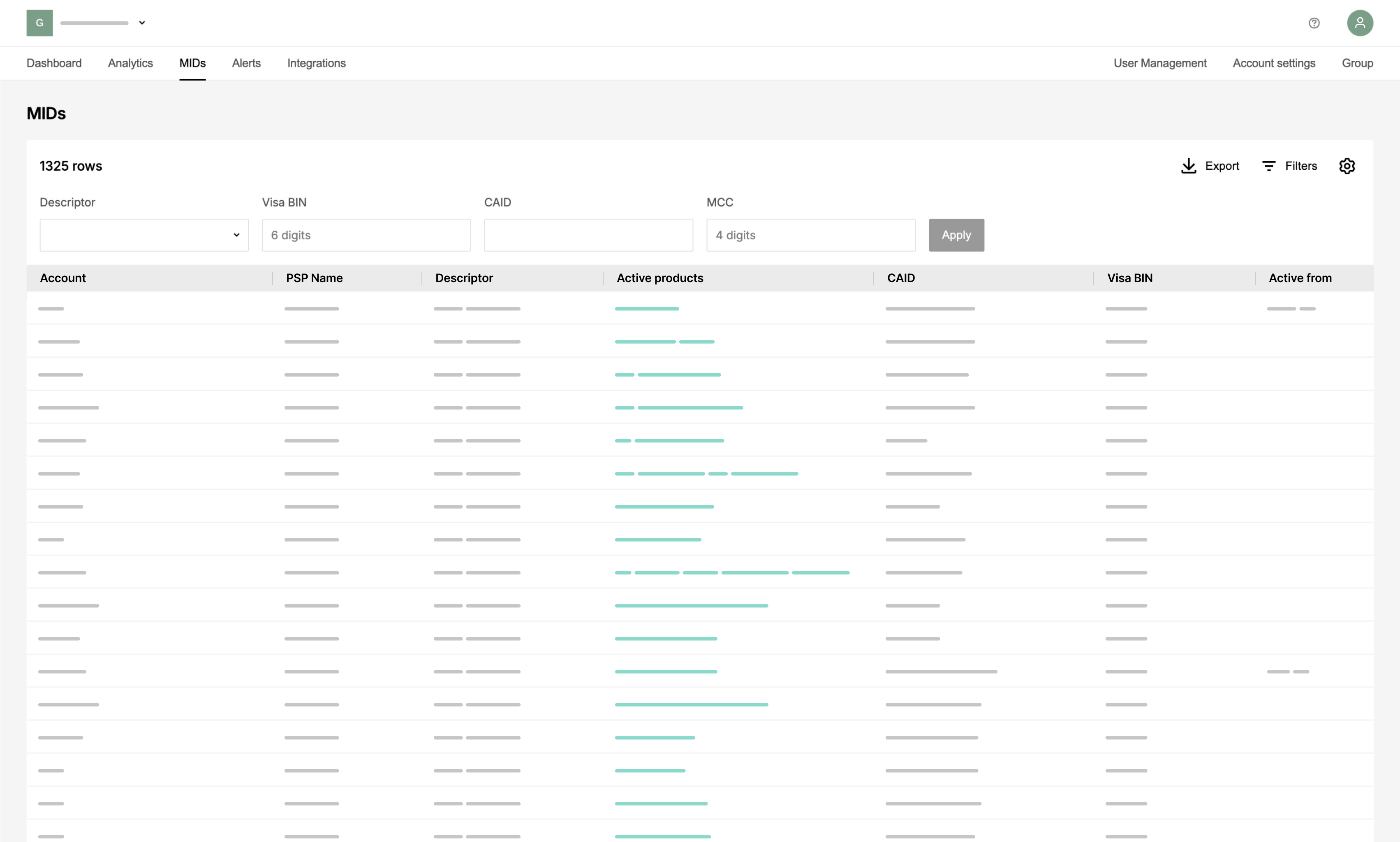
Task: Focus the CAID filter input
Action: point(588,235)
